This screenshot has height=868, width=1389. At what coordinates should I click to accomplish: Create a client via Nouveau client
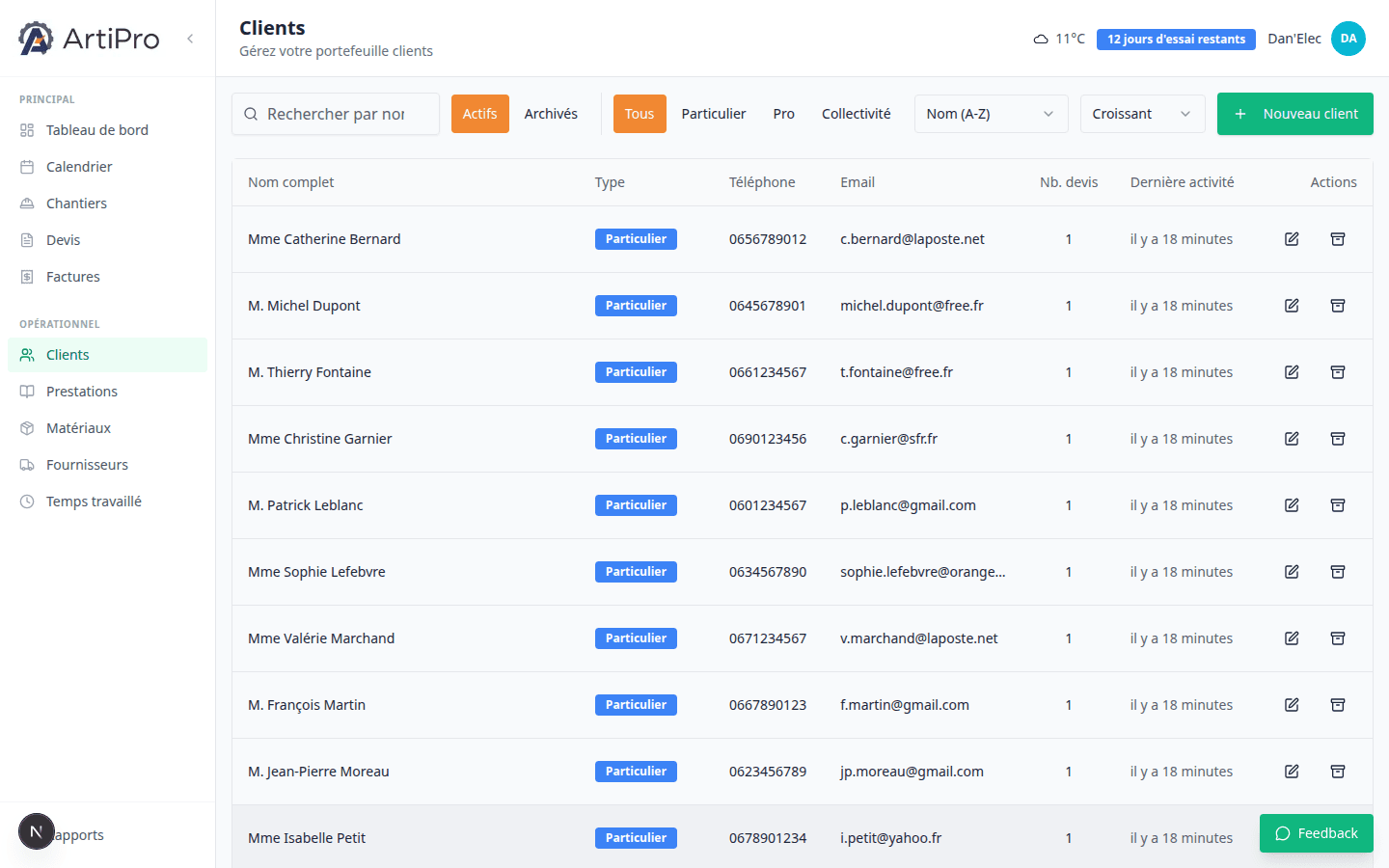pos(1294,113)
